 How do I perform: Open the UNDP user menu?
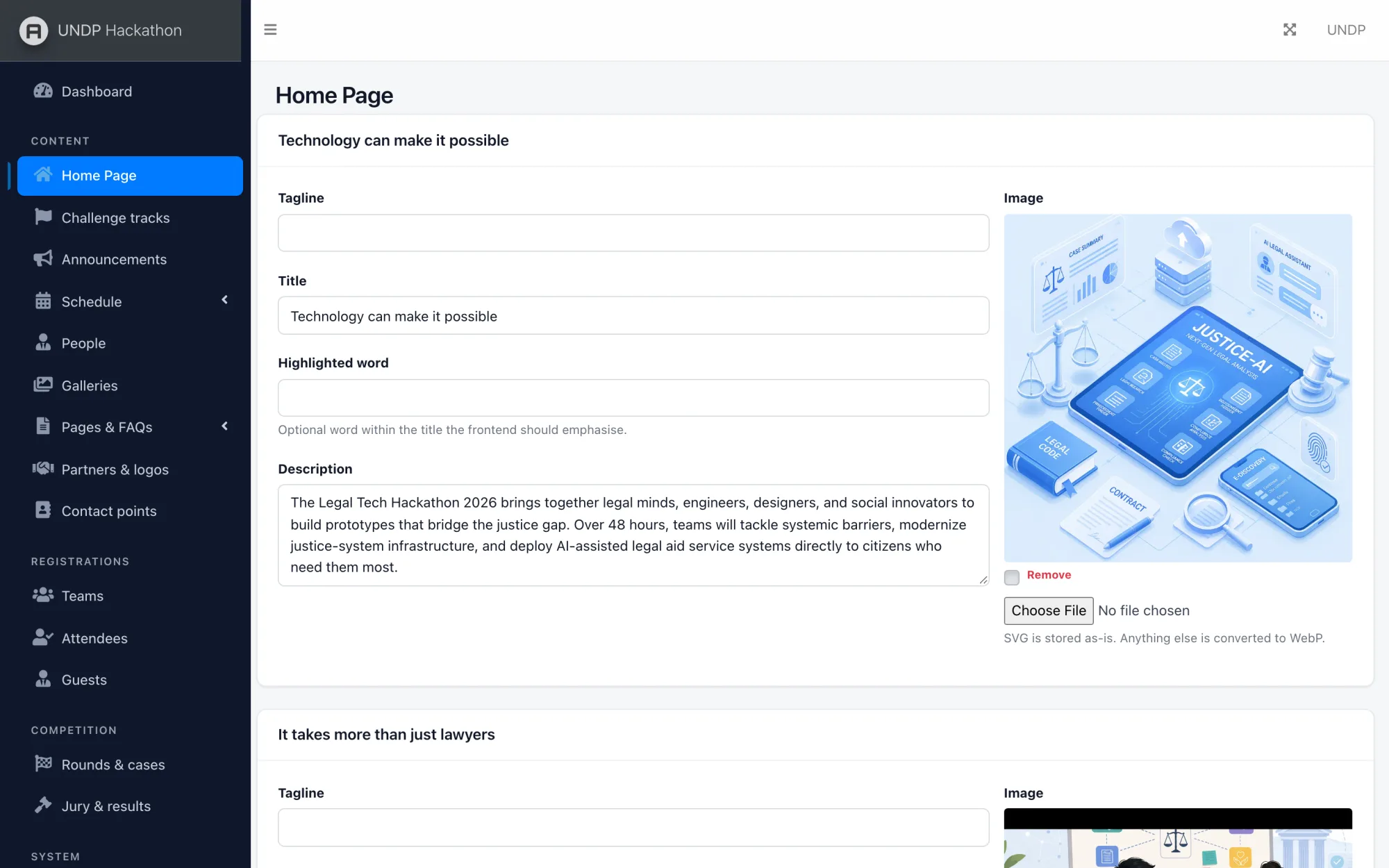1346,30
